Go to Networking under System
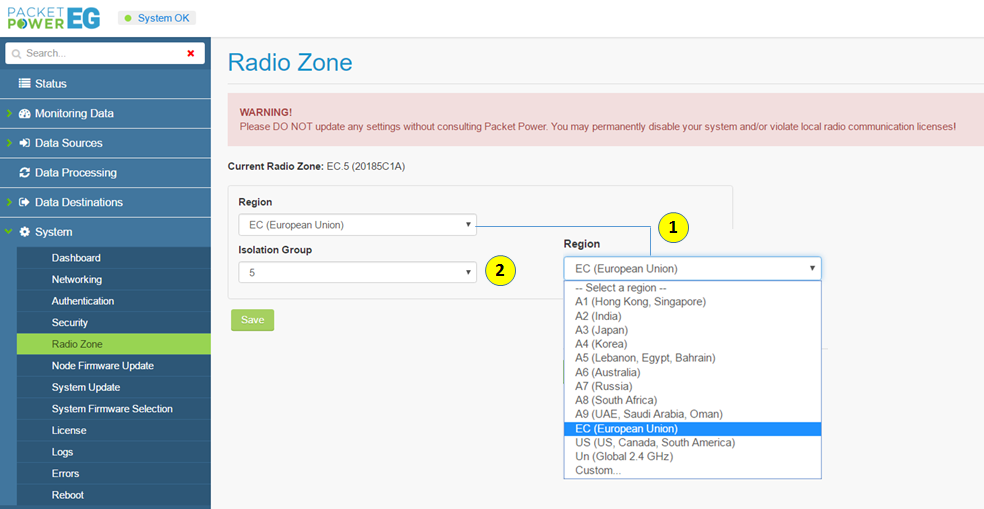The image size is (984, 509). pos(77,280)
